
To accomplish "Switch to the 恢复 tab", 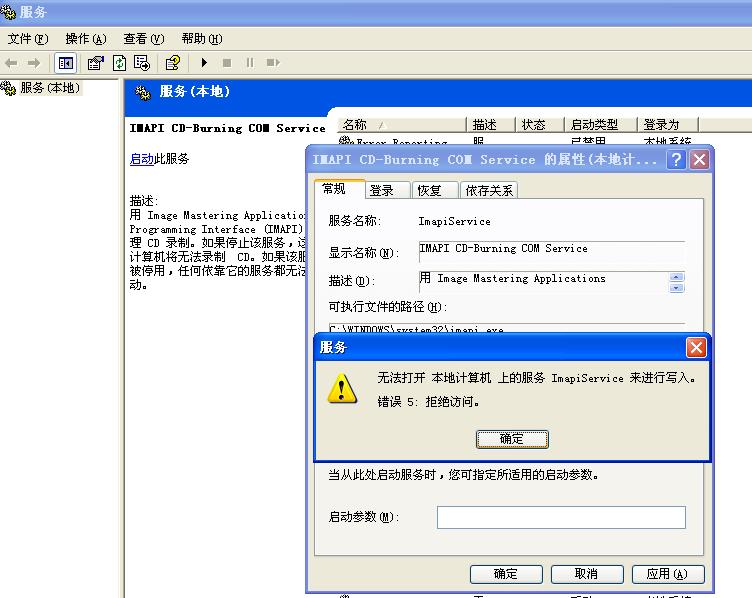I will 435,190.
